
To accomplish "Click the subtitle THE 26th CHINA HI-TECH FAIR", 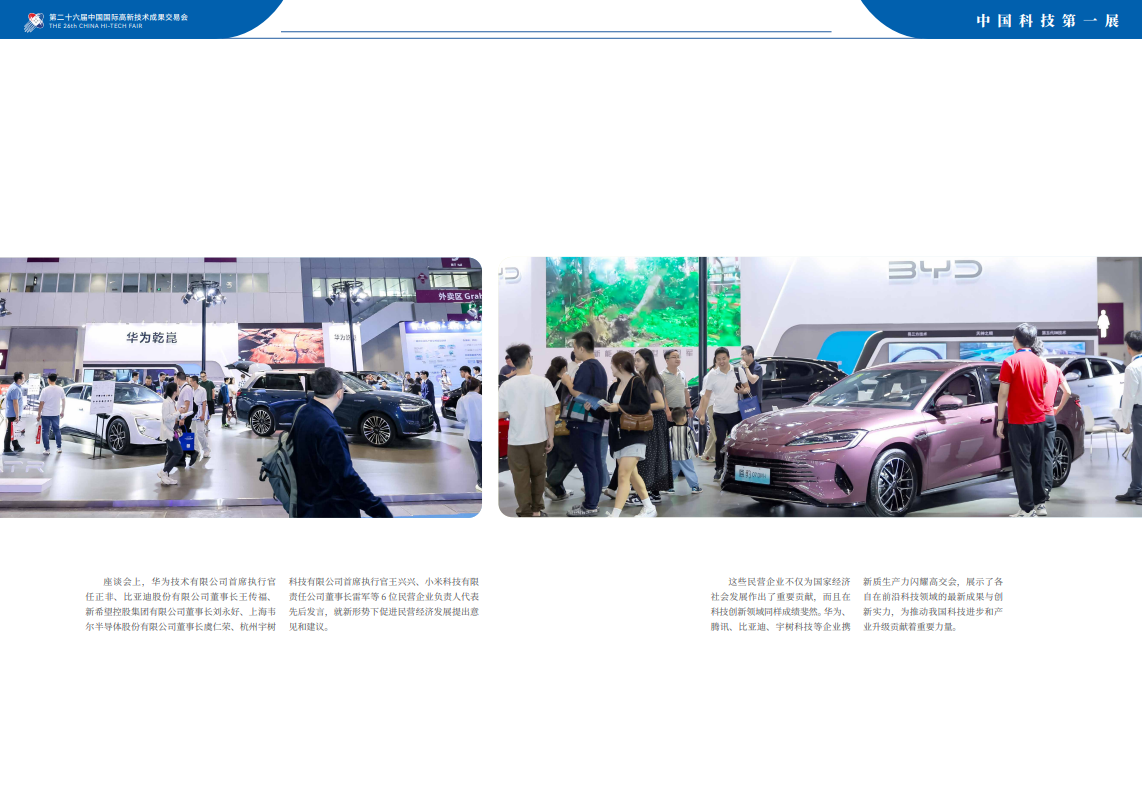I will click(x=95, y=26).
